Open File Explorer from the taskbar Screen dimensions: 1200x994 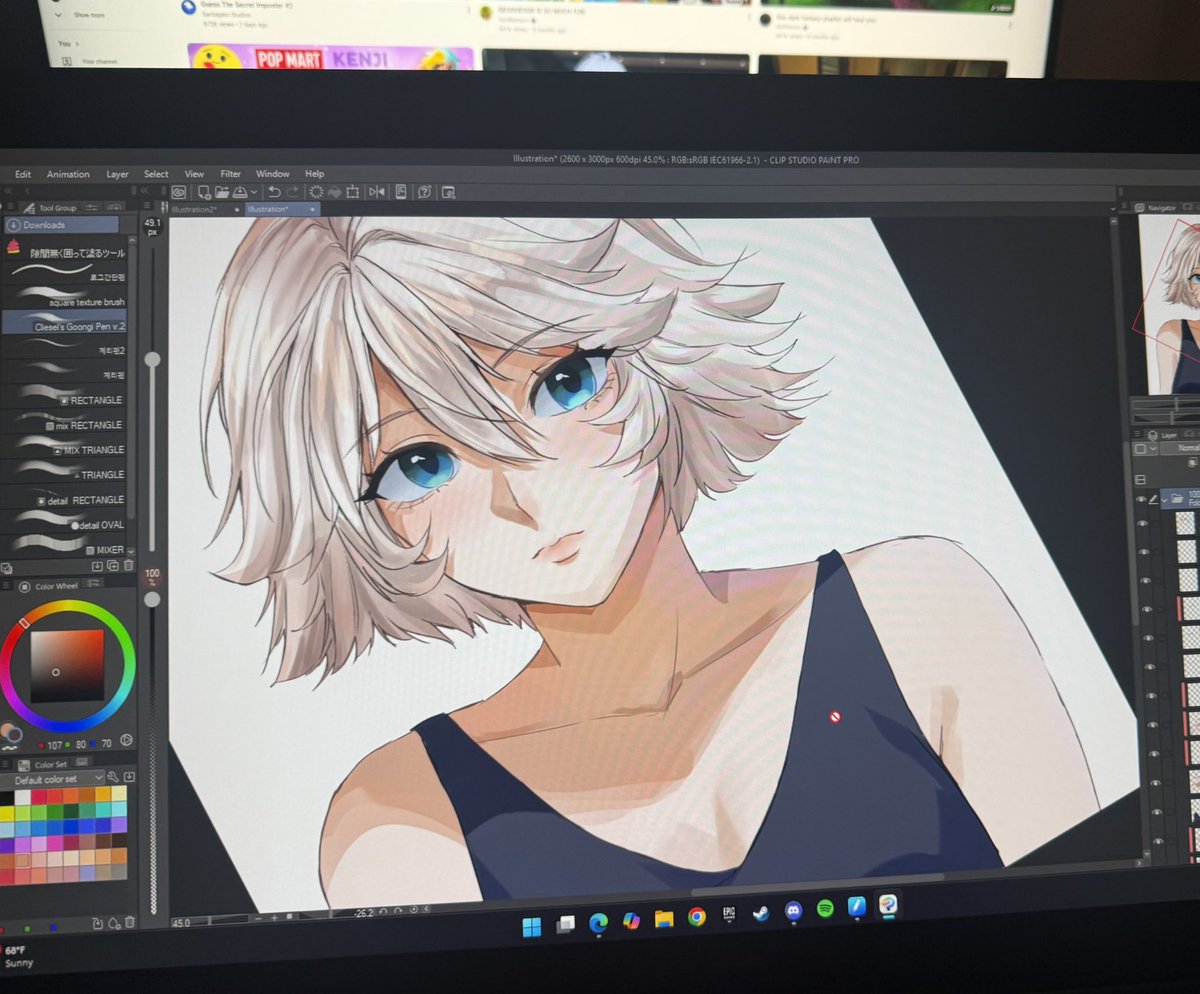point(664,918)
